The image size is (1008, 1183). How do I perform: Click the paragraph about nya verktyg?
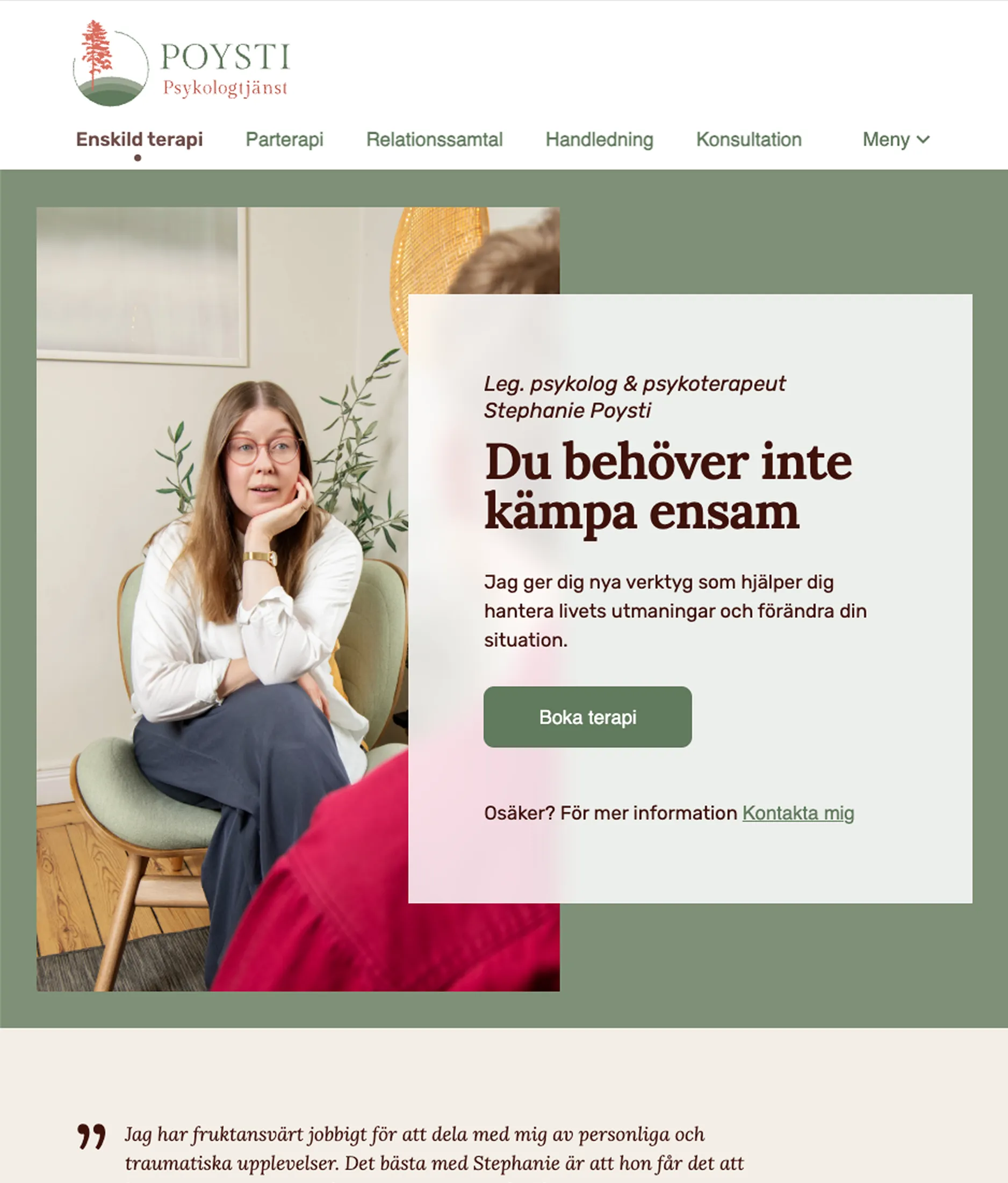[x=675, y=611]
